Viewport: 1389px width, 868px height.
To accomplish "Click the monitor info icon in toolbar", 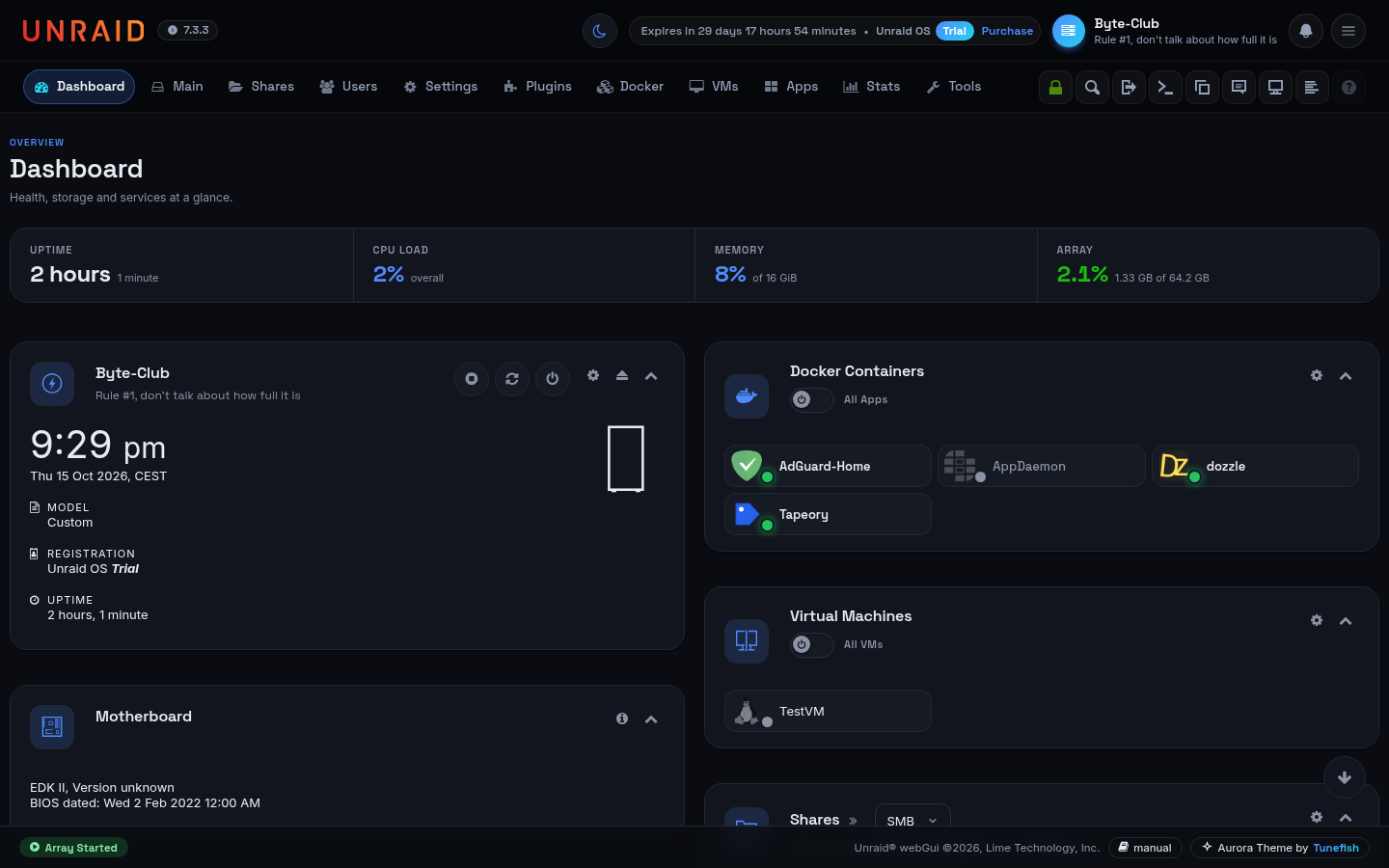I will [1276, 87].
